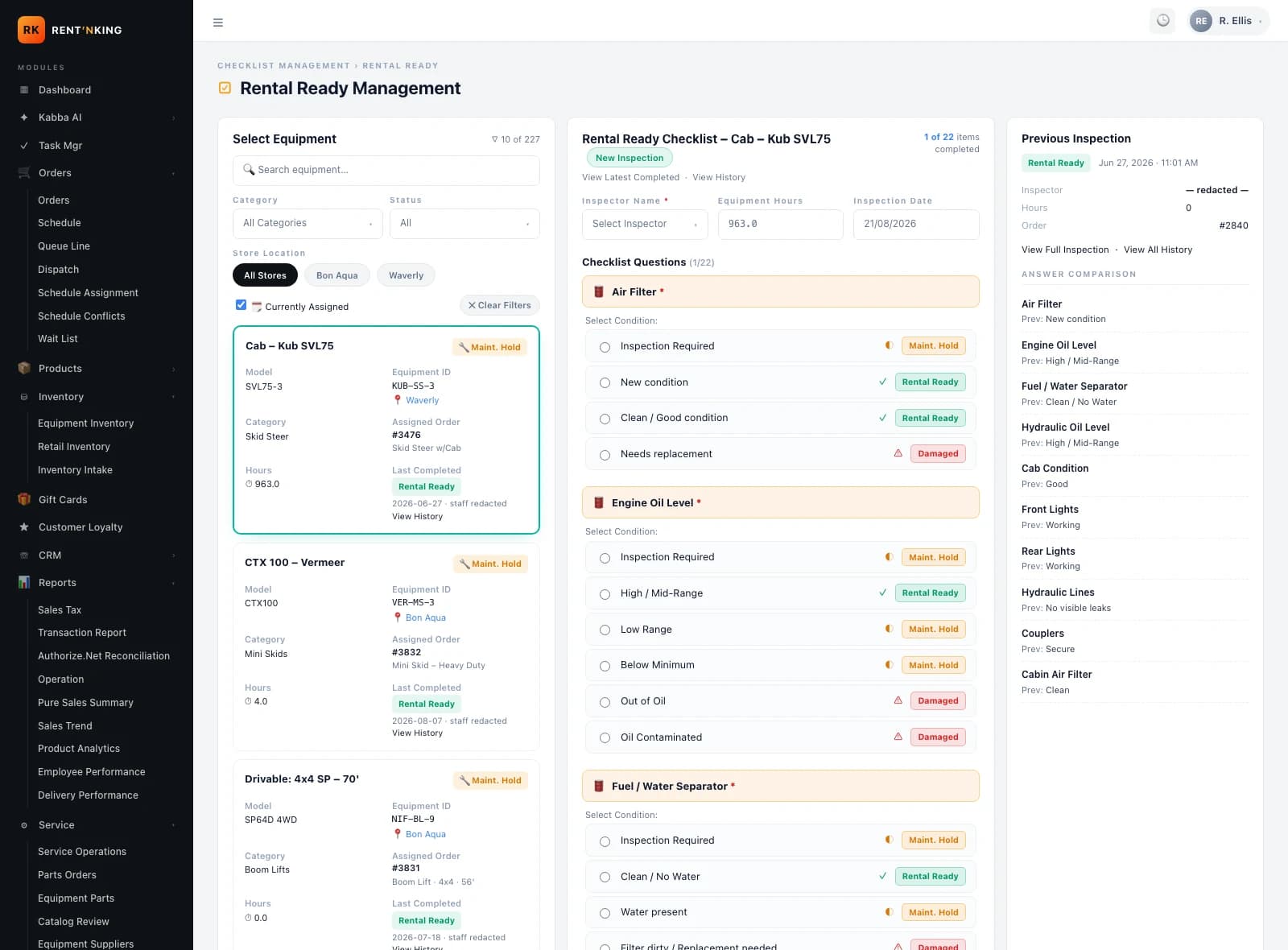This screenshot has height=950, width=1288.
Task: Click View Full Inspection link
Action: [x=1065, y=250]
